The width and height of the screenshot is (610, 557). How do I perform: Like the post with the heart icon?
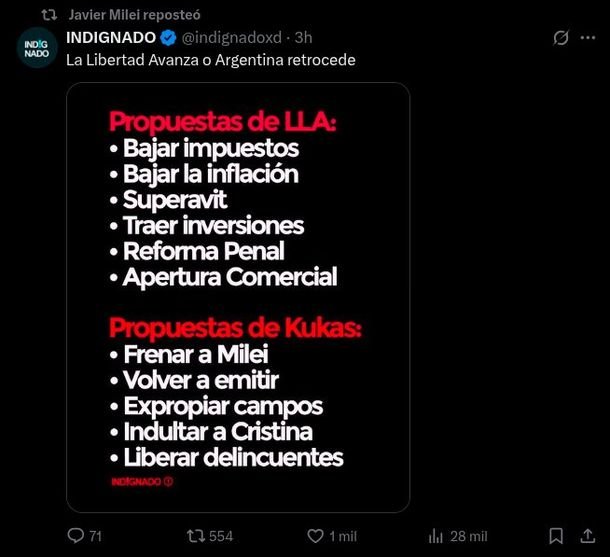315,536
